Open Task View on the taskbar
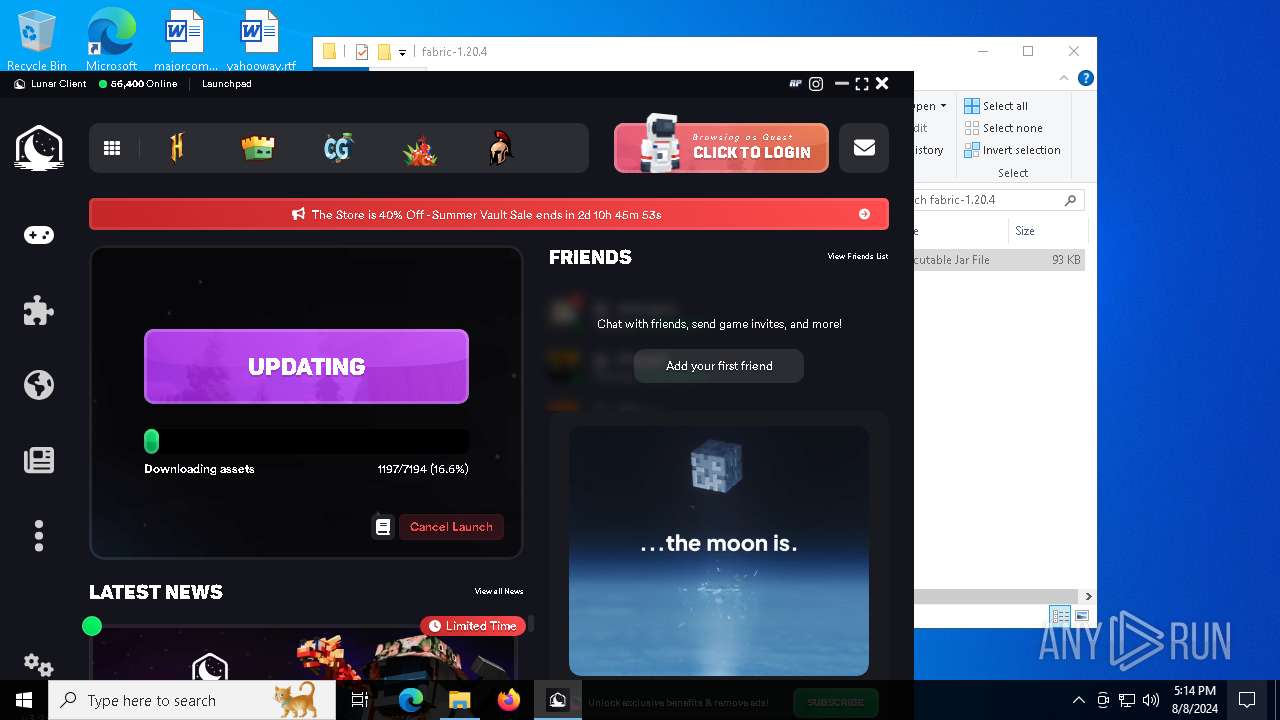 (x=360, y=700)
